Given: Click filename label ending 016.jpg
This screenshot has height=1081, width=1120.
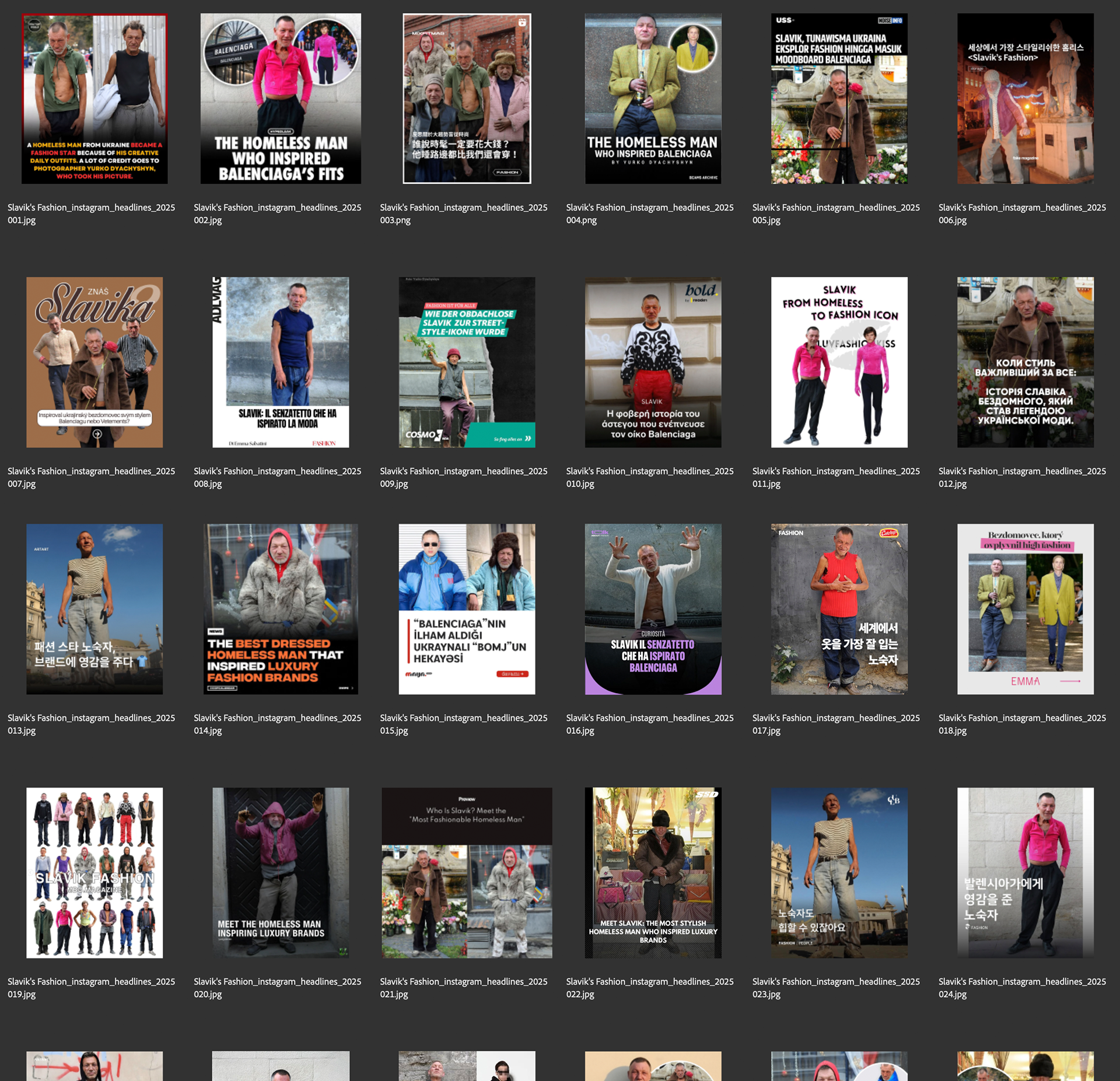Looking at the screenshot, I should click(x=650, y=724).
